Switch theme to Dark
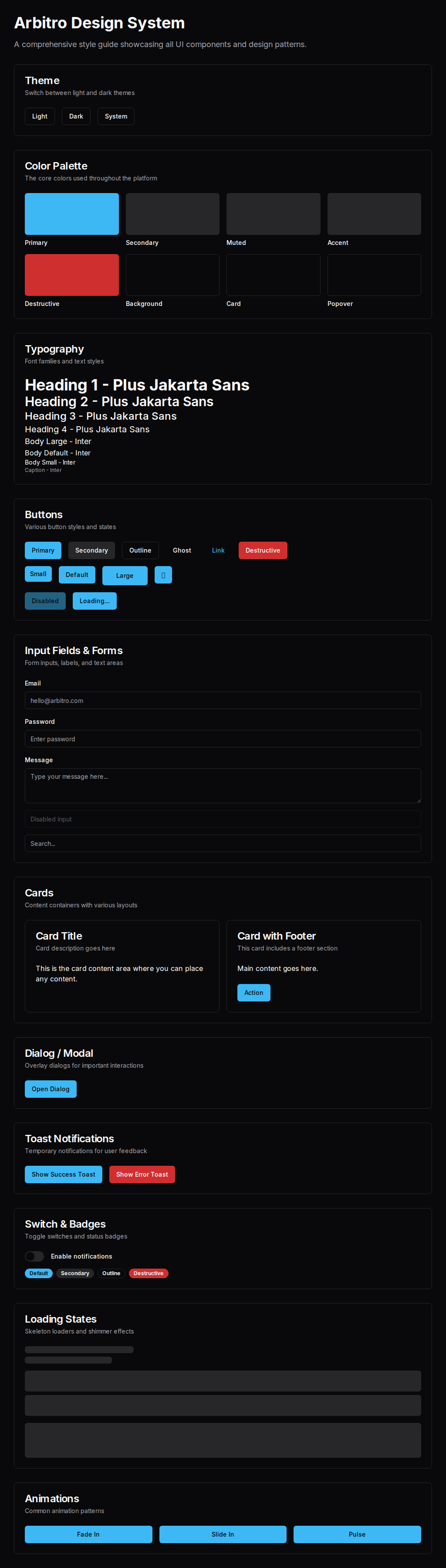 (76, 116)
